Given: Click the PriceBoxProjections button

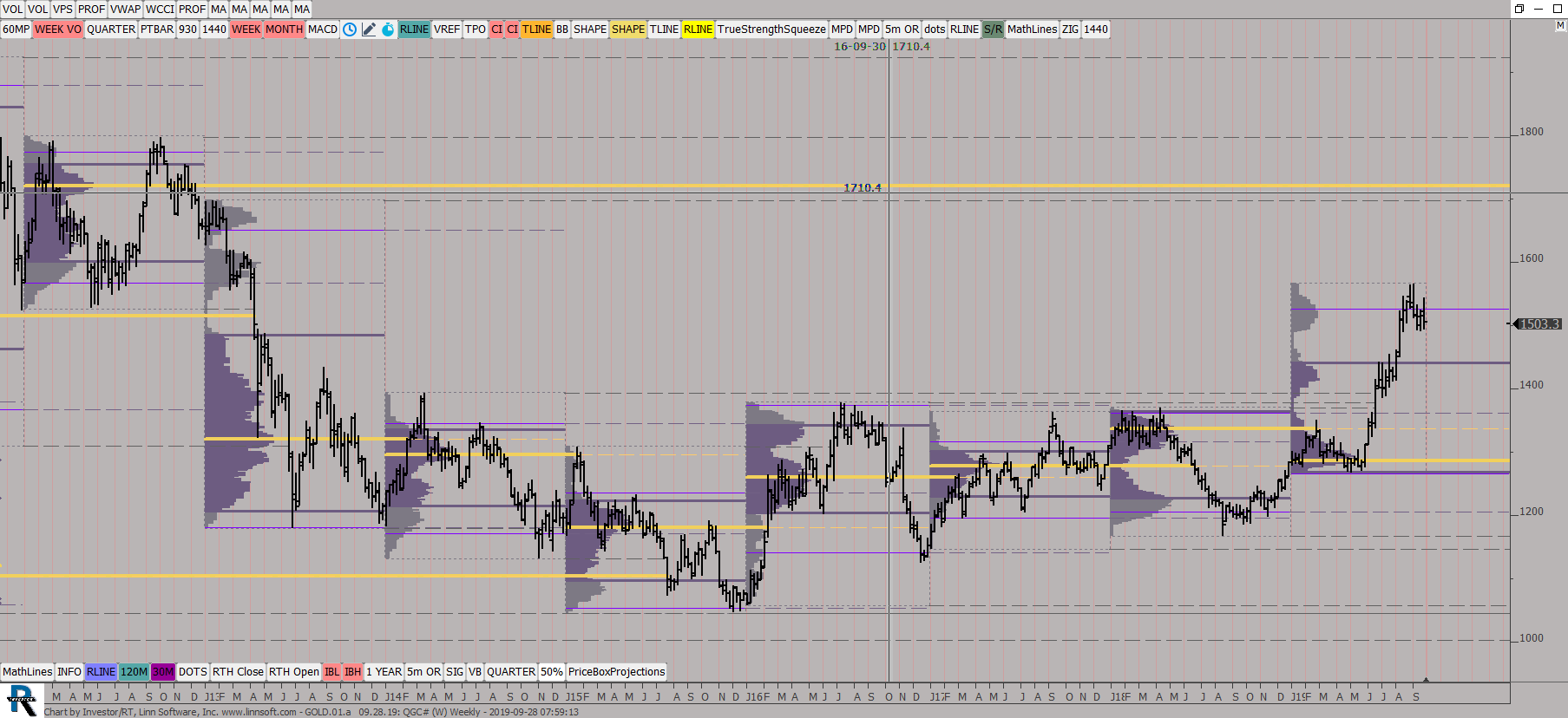Looking at the screenshot, I should [x=617, y=672].
